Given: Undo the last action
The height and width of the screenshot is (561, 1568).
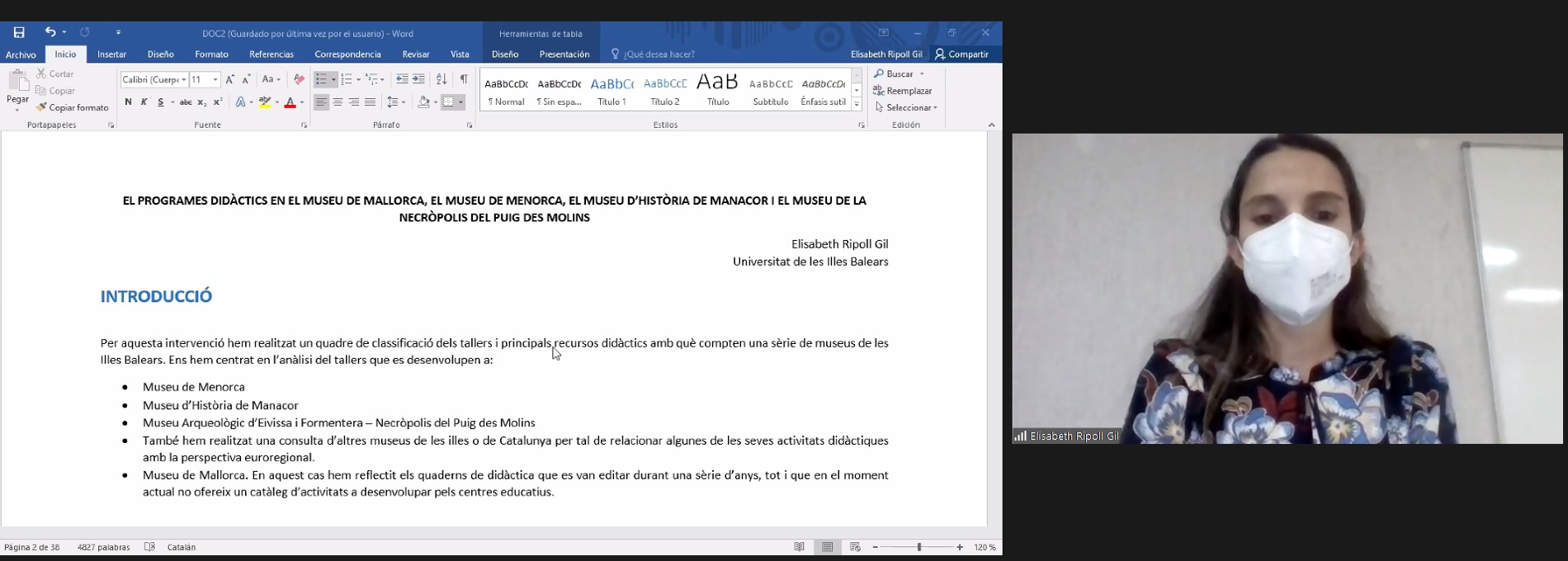Looking at the screenshot, I should click(x=50, y=32).
